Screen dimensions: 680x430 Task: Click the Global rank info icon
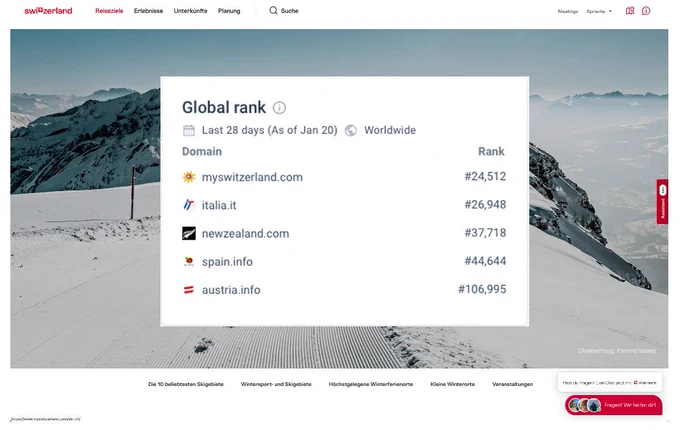pos(279,108)
